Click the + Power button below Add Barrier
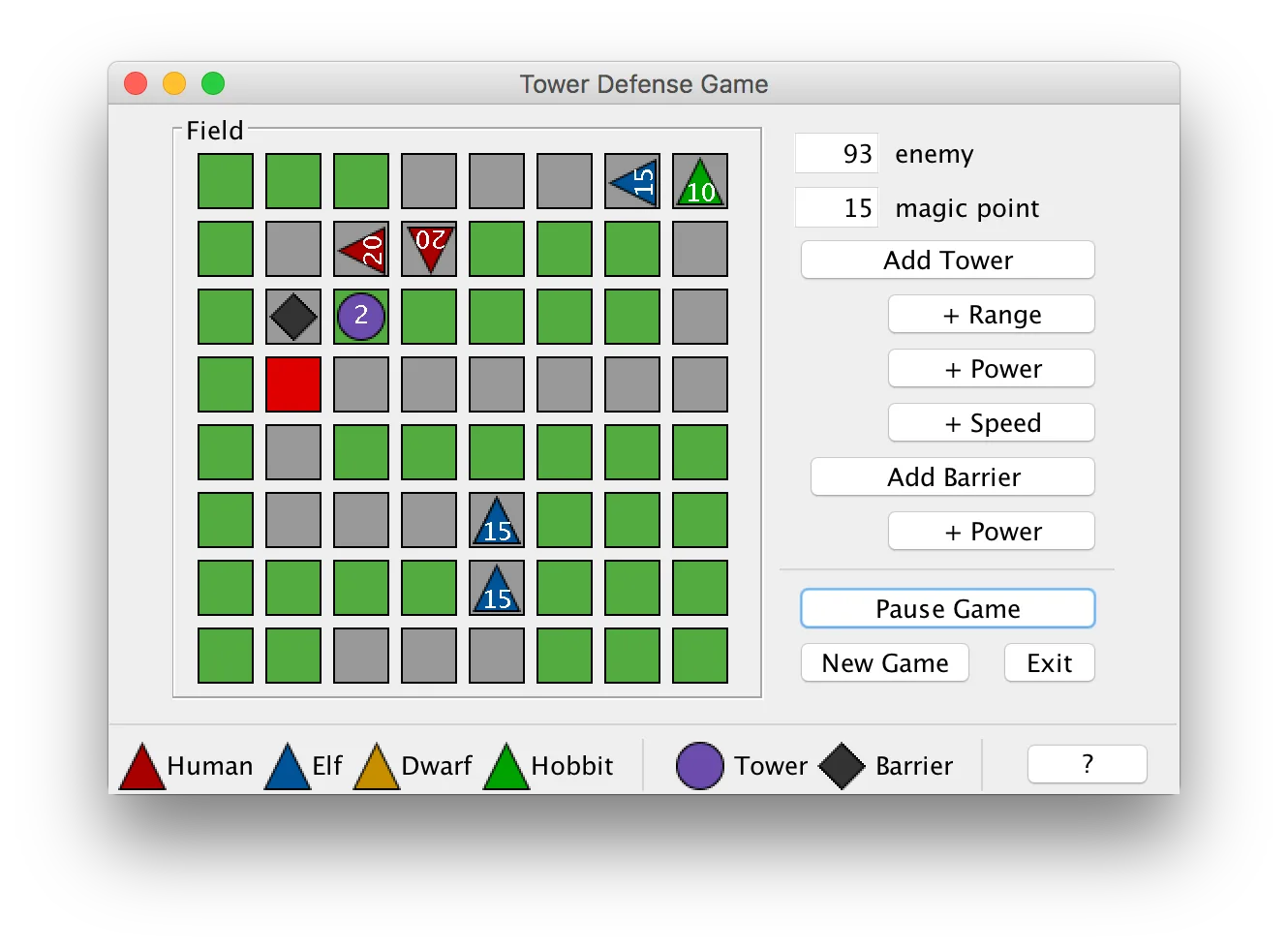 coord(992,532)
